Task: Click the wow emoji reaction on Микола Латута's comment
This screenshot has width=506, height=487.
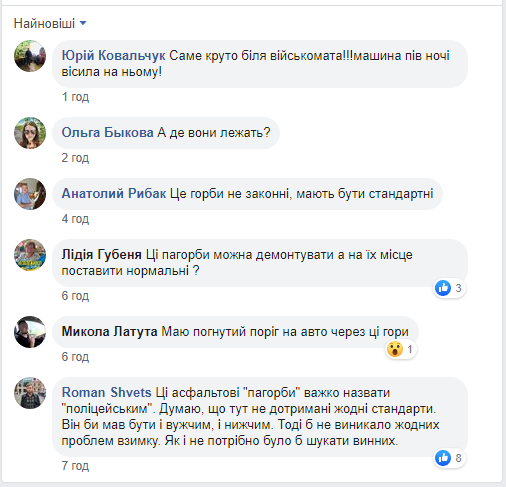Action: point(395,349)
